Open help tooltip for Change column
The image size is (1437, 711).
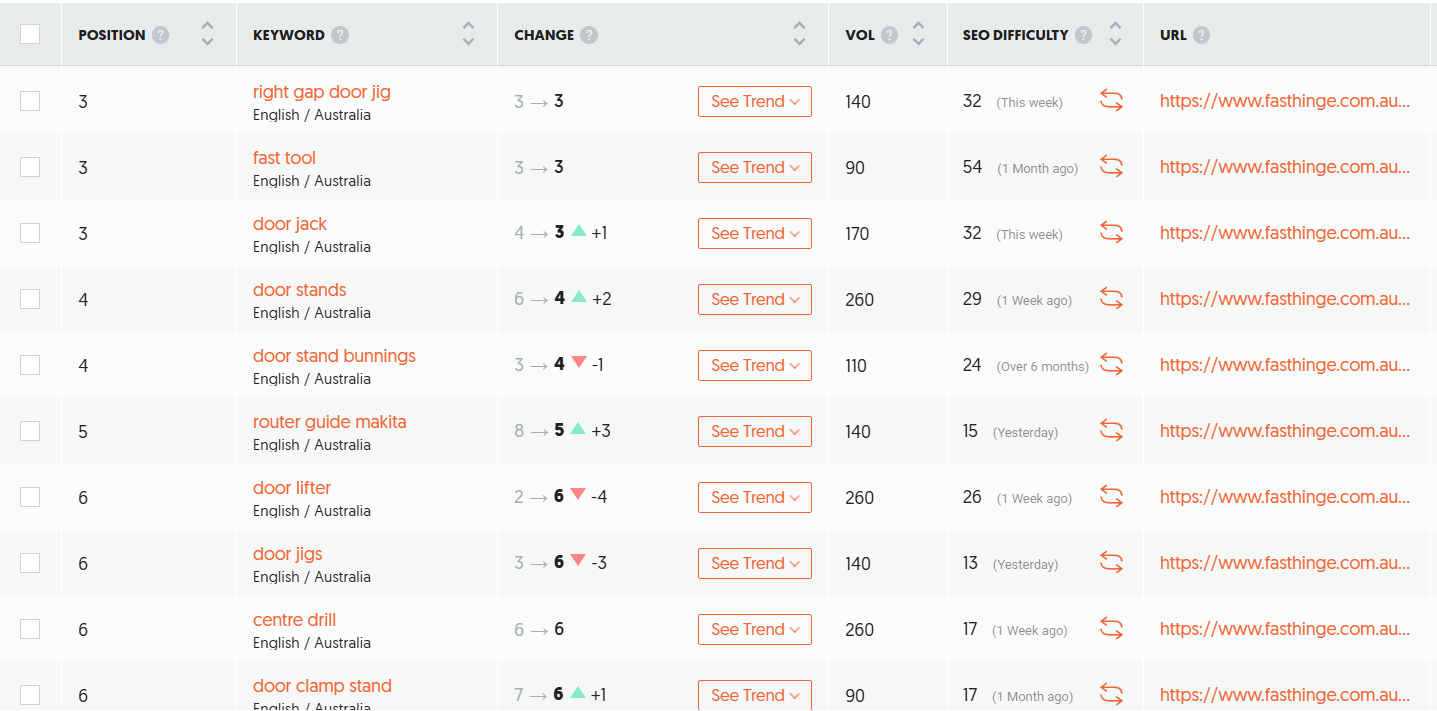(589, 35)
